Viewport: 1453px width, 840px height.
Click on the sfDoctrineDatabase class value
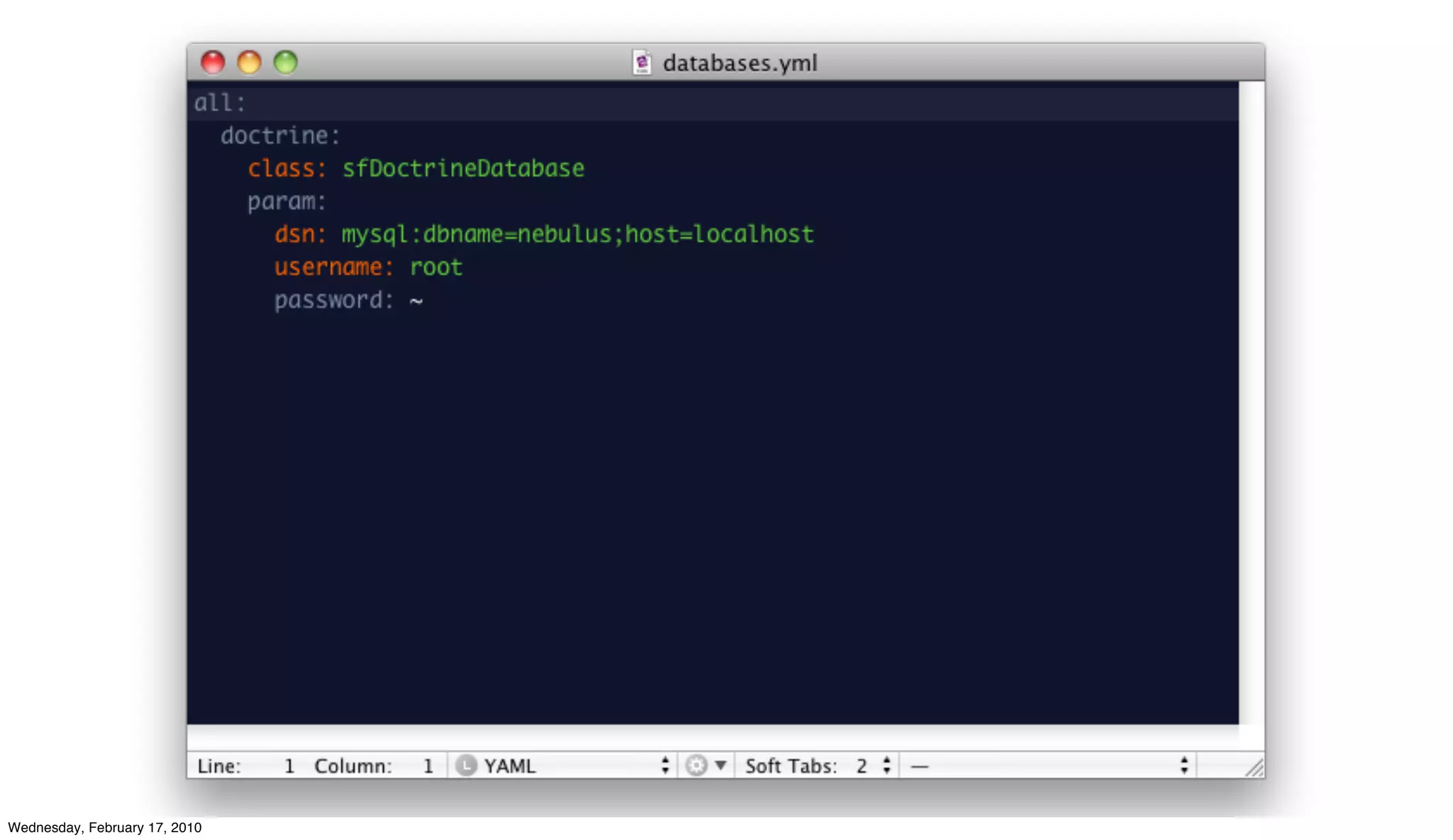(x=463, y=169)
